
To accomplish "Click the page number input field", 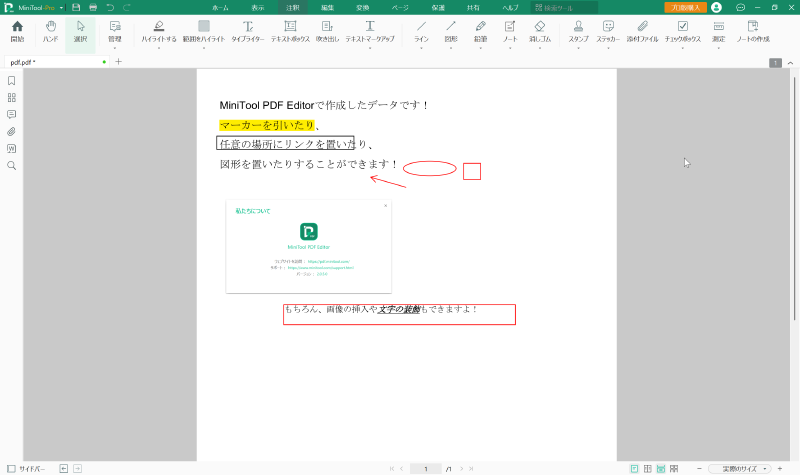I will (x=426, y=468).
